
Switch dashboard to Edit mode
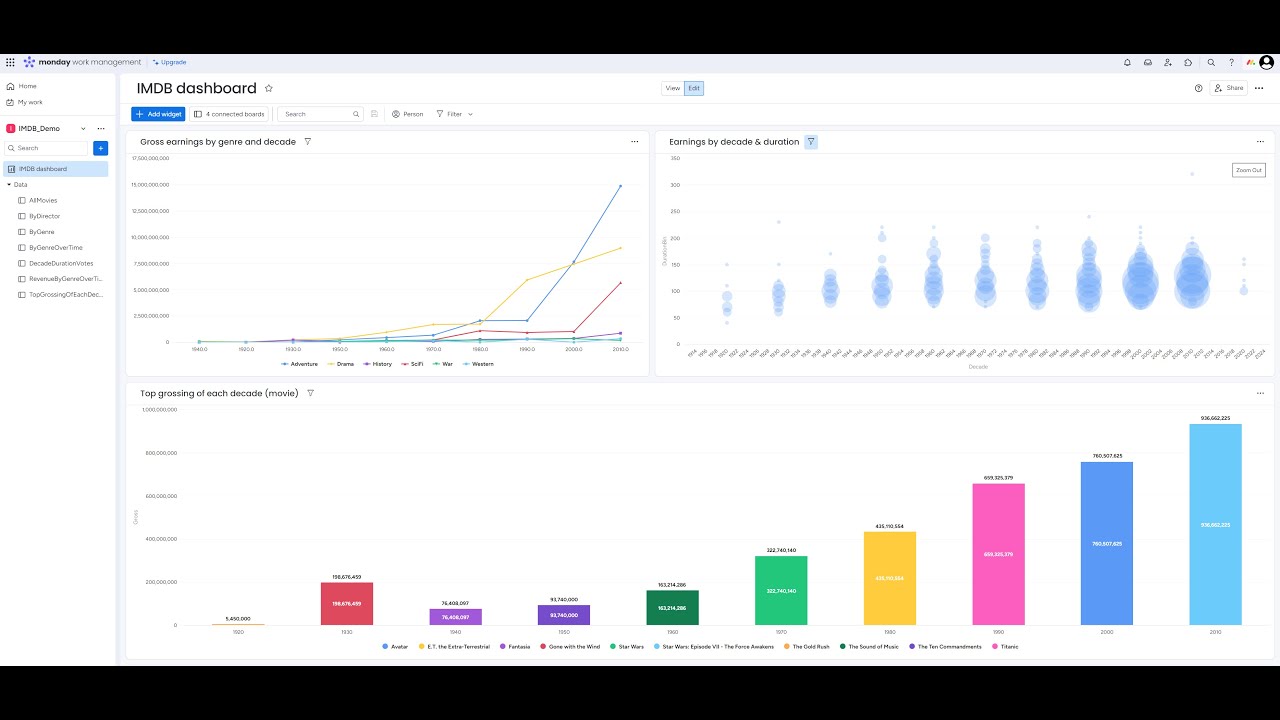coord(694,88)
